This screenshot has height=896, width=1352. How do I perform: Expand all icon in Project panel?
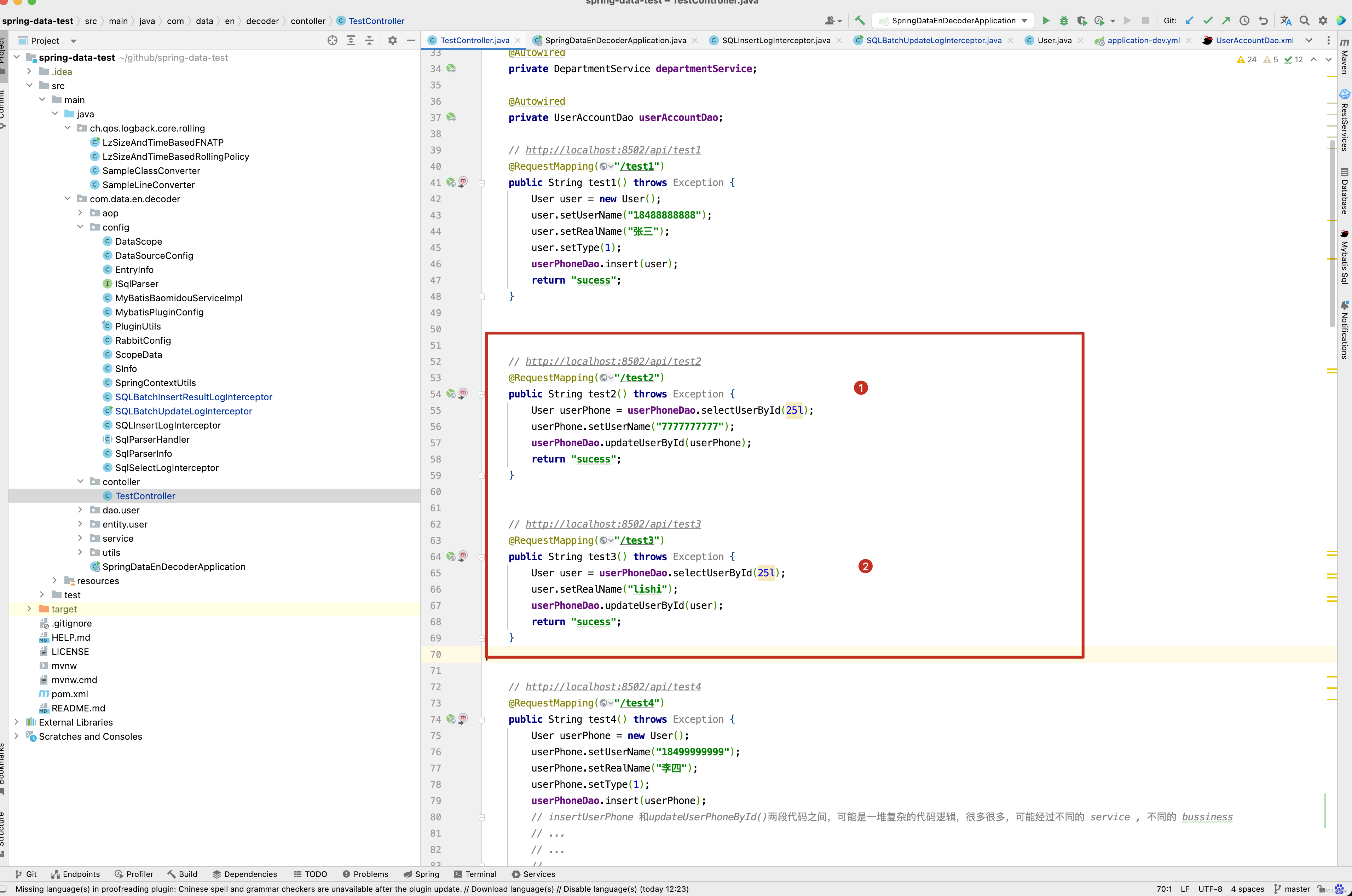coord(351,41)
